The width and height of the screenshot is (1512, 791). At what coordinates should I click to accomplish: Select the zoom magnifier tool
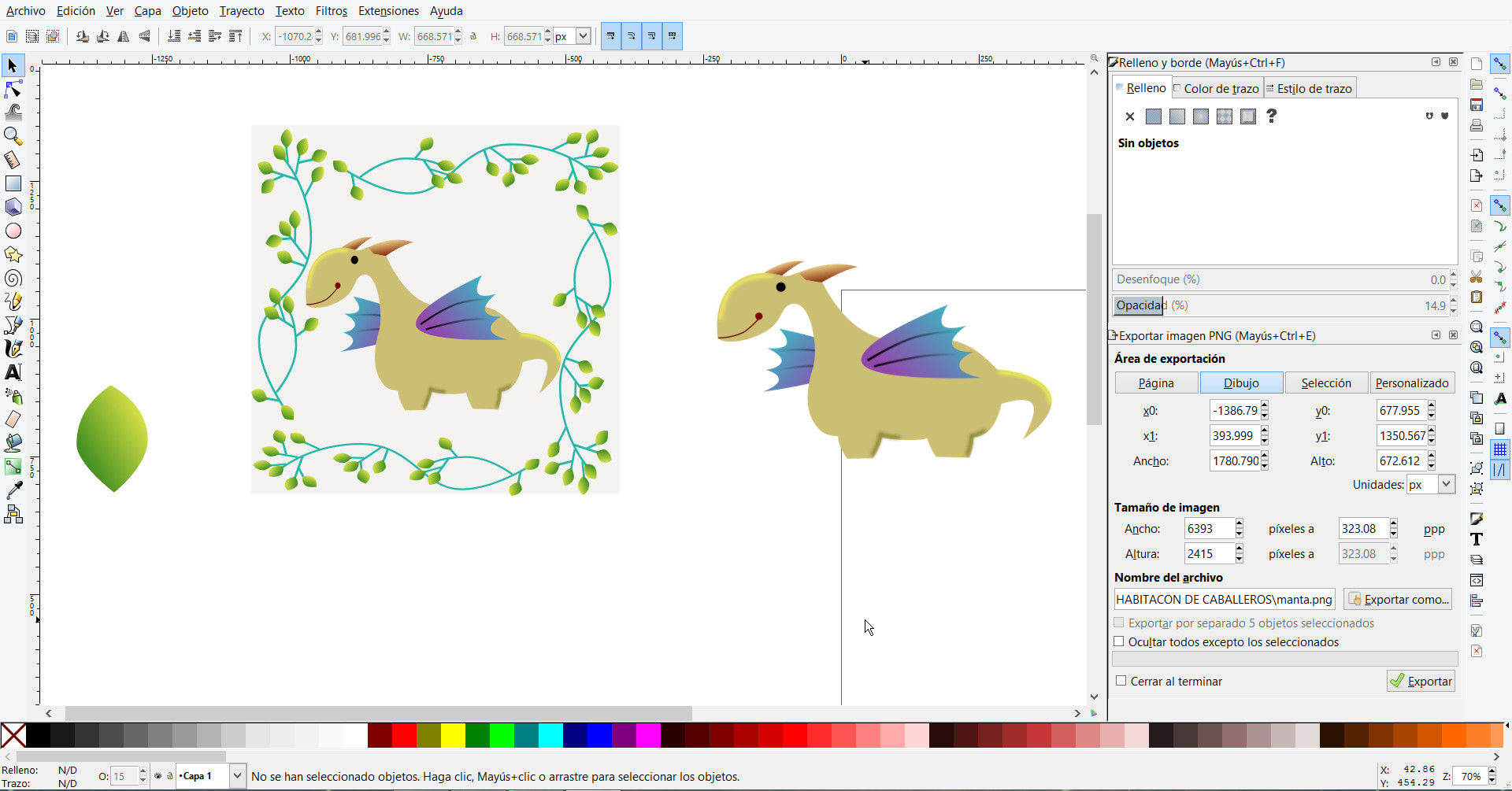(x=13, y=136)
